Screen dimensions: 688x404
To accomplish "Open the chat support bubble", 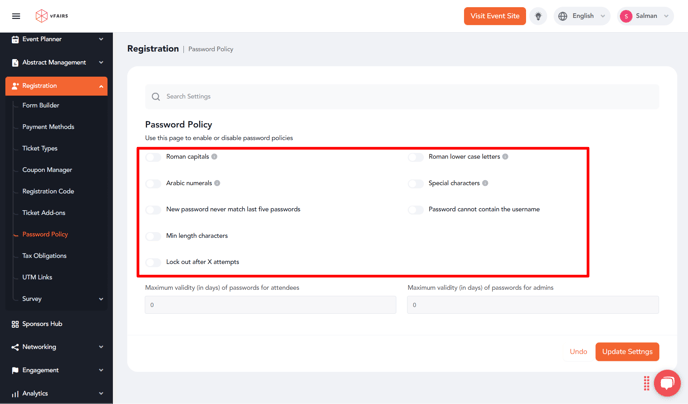I will click(667, 383).
